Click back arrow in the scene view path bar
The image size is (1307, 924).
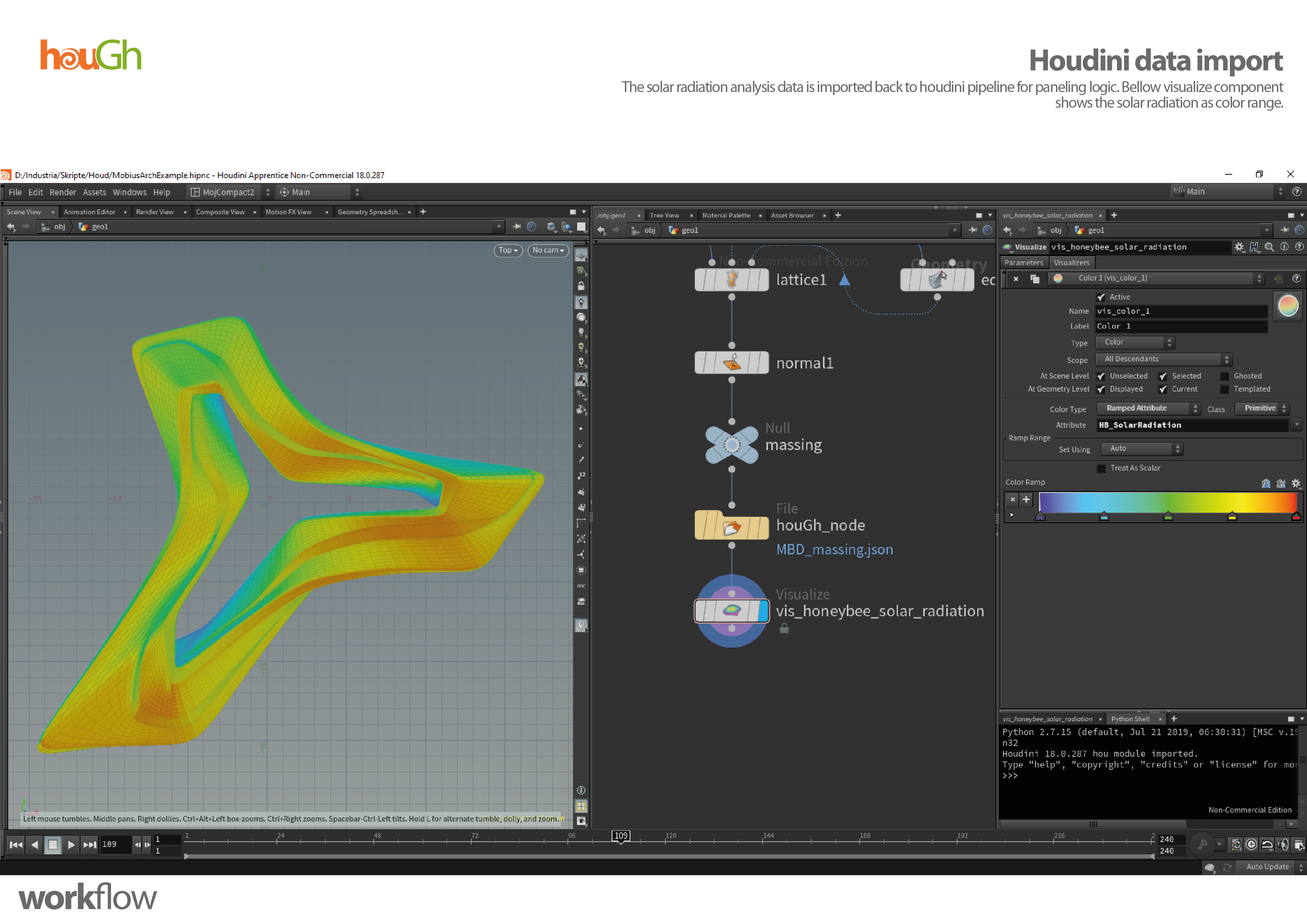coord(12,227)
